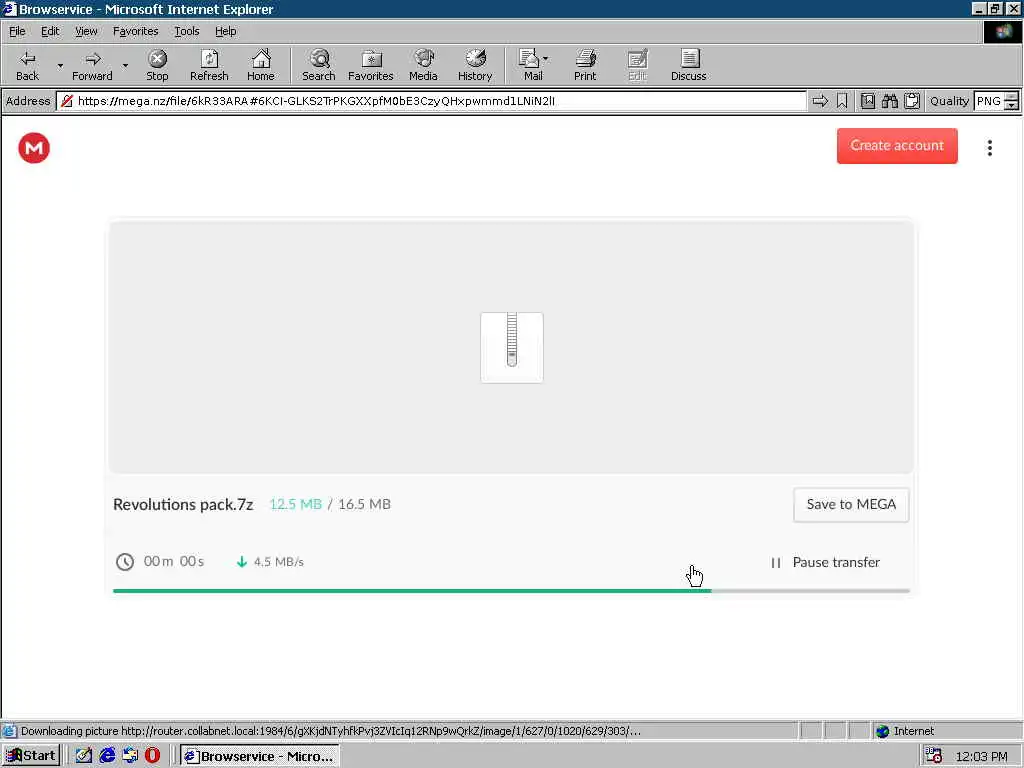This screenshot has width=1024, height=768.
Task: Click the green download arrow icon
Action: 242,562
